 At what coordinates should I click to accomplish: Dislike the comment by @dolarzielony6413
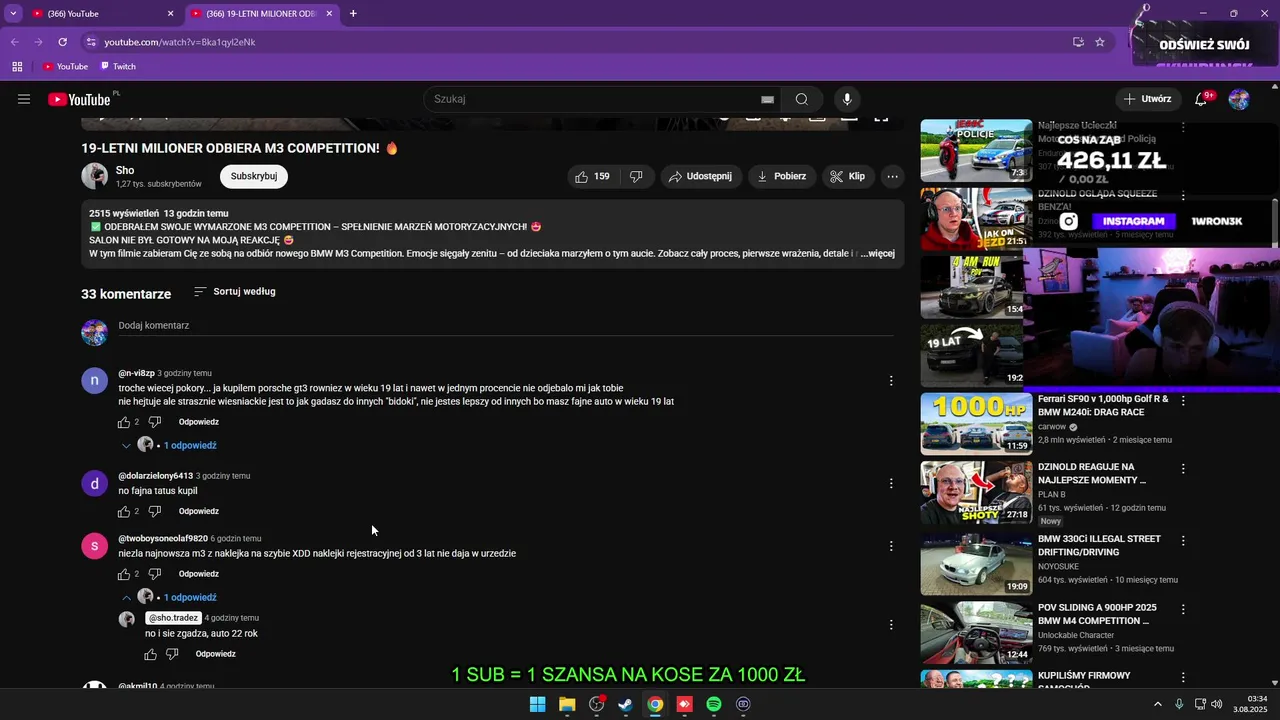[x=154, y=511]
